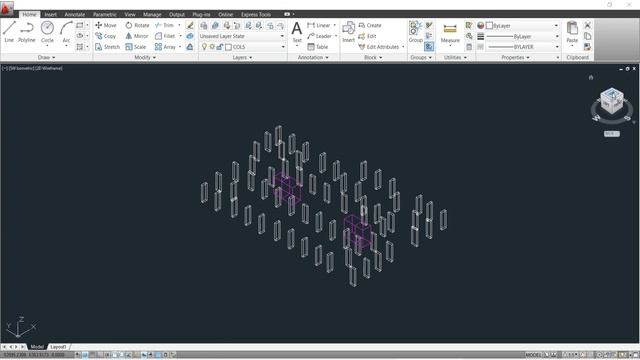Open the Array tool dropdown arrow
Screen dimensions: 640x360
pos(180,47)
